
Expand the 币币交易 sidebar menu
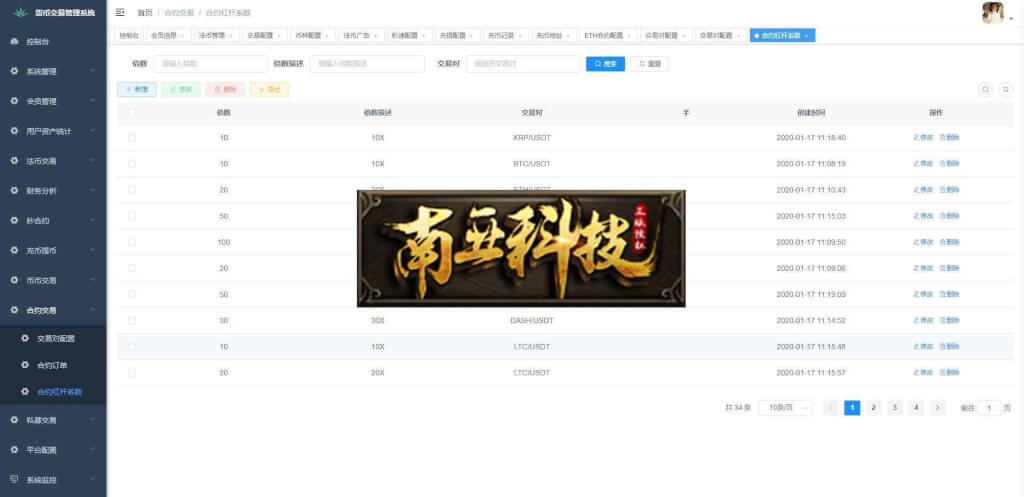tap(53, 280)
